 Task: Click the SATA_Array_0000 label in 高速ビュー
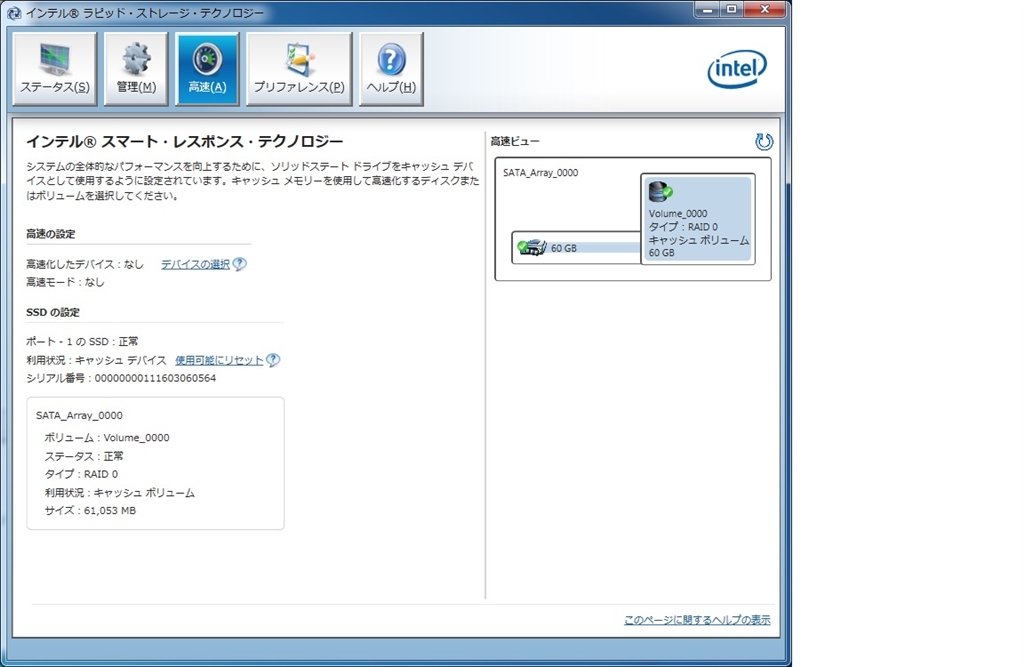pos(540,173)
